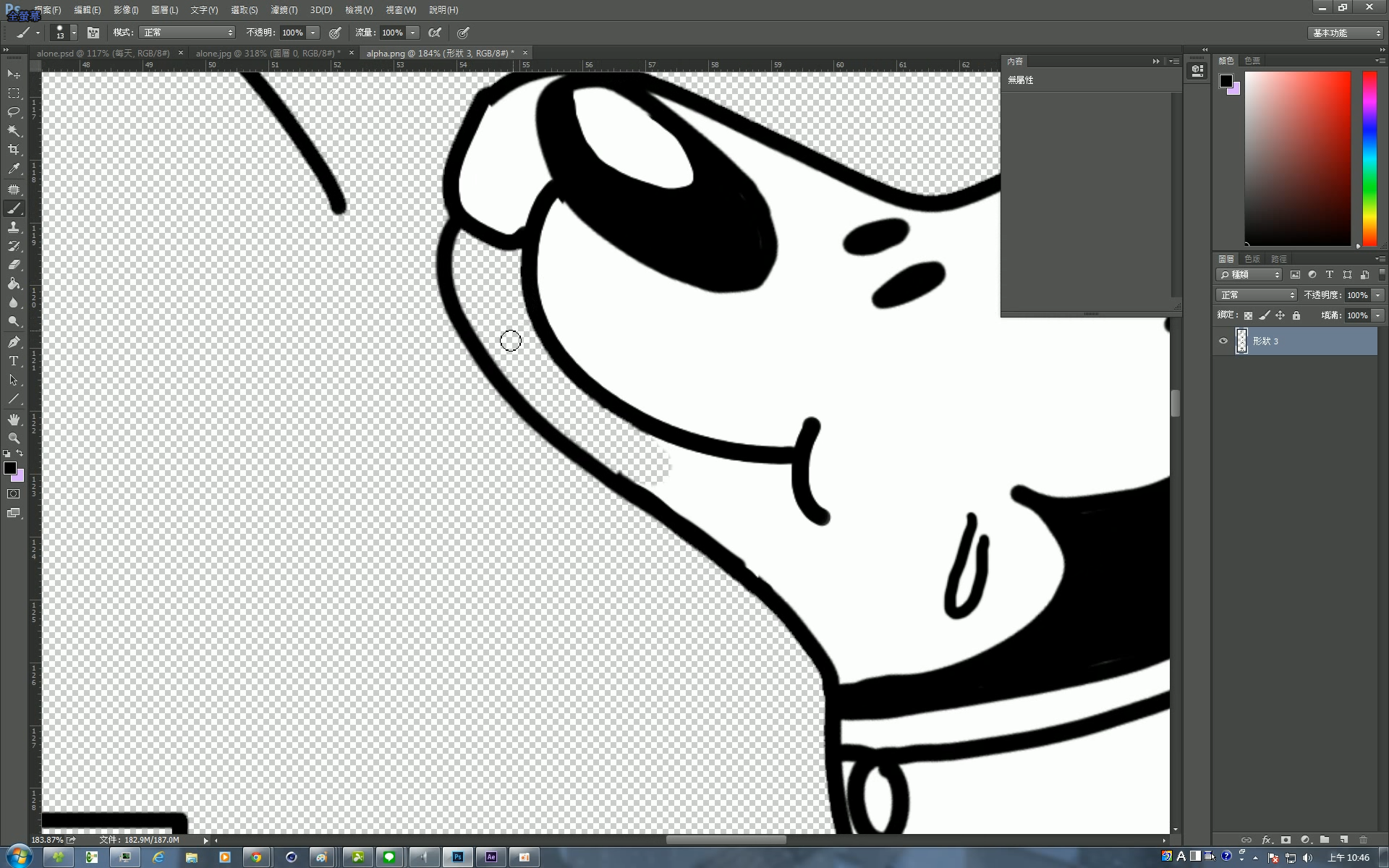Image resolution: width=1389 pixels, height=868 pixels.
Task: Open After Effects from the taskbar
Action: pyautogui.click(x=491, y=857)
